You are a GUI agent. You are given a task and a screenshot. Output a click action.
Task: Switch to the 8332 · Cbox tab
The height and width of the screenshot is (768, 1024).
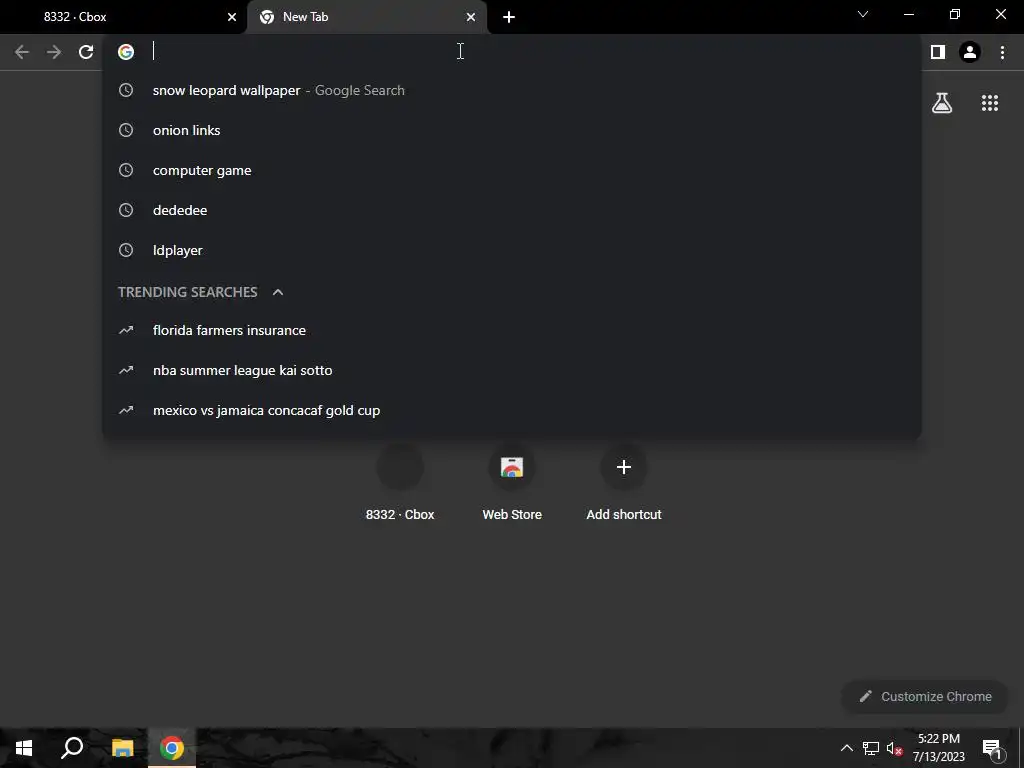click(x=123, y=17)
